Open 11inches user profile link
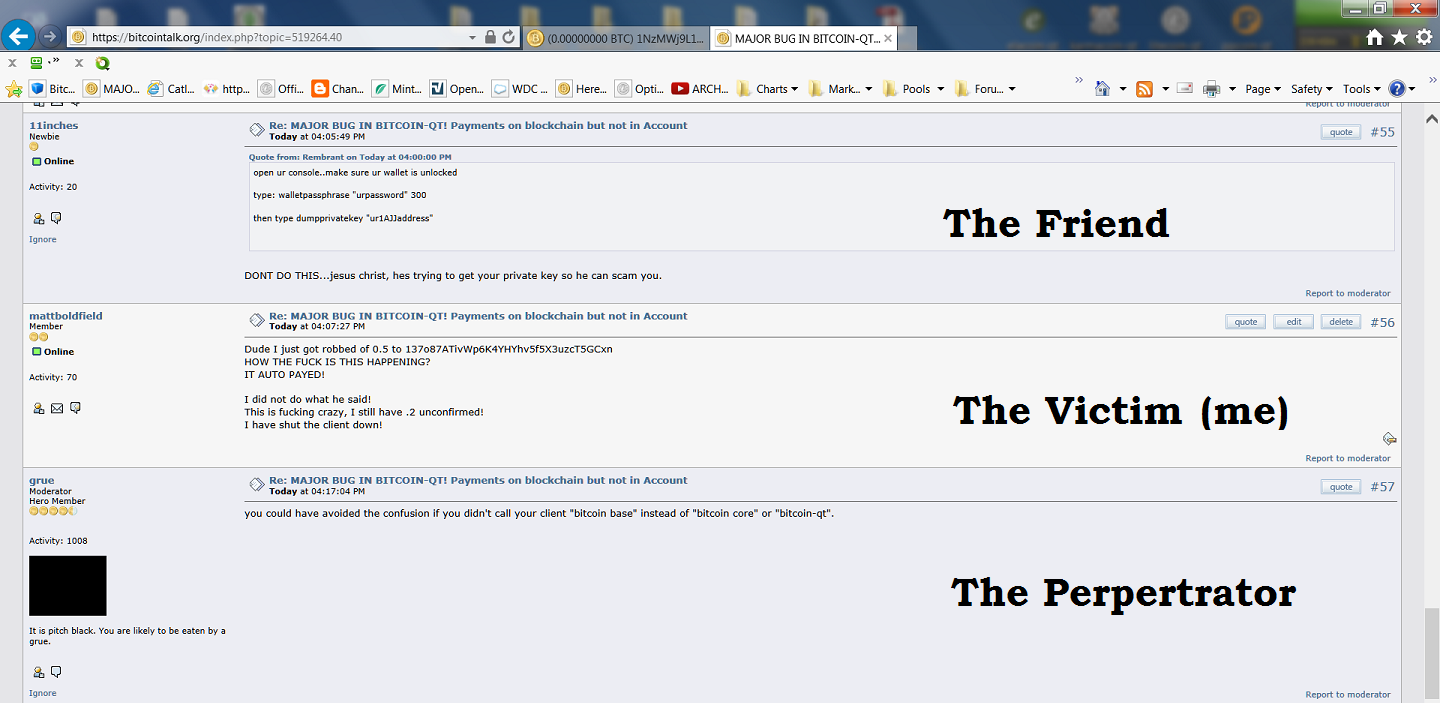This screenshot has width=1440, height=703. [x=53, y=126]
